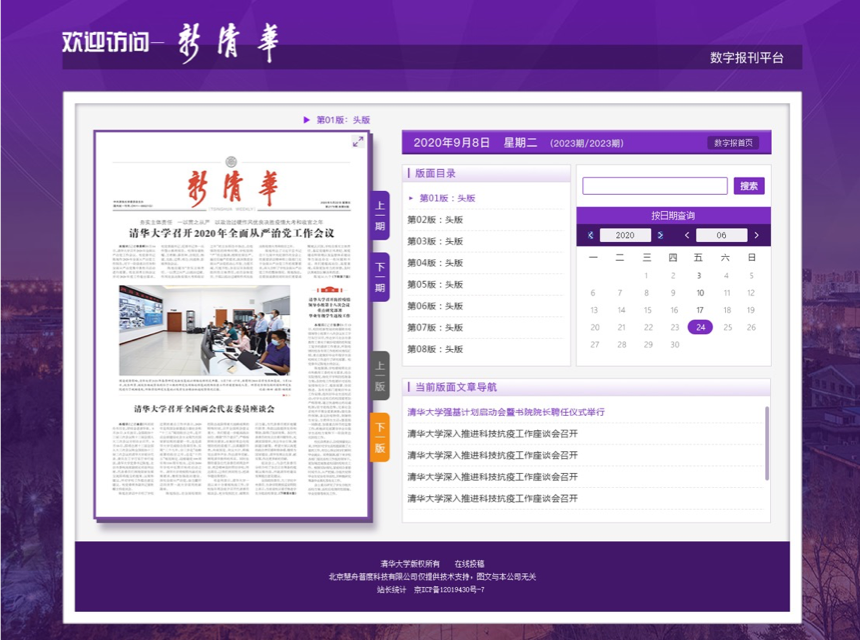The height and width of the screenshot is (640, 860).
Task: Open 第03版：头版 in the page list
Action: click(435, 241)
